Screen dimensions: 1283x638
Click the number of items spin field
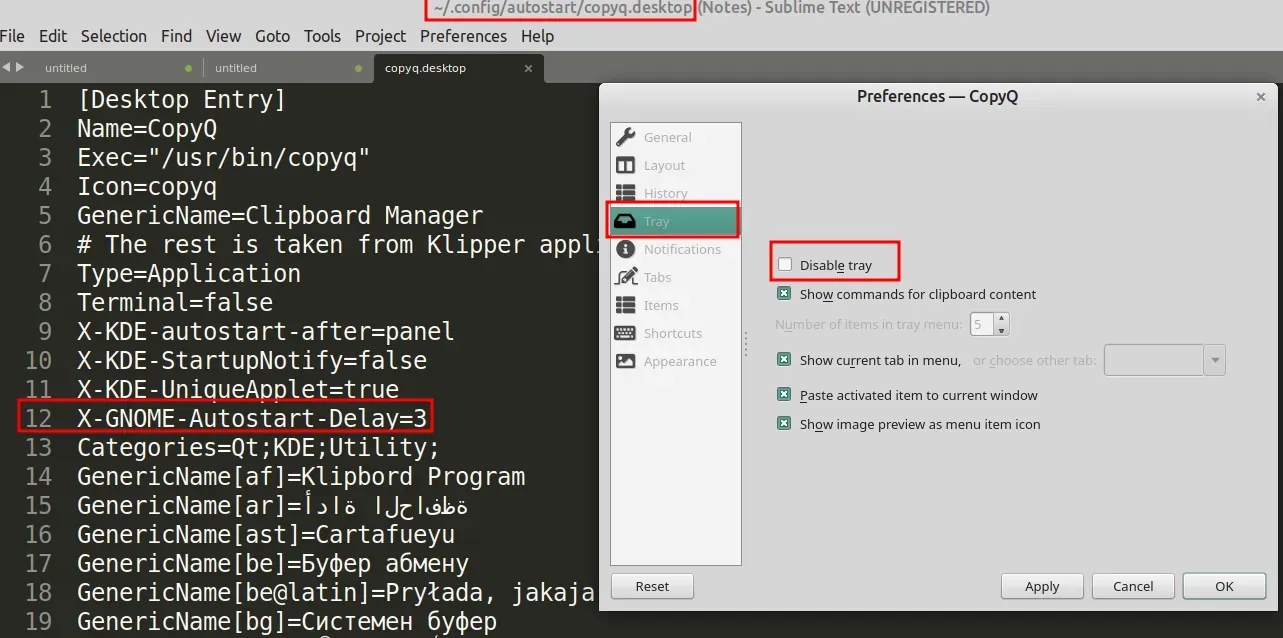pos(982,324)
